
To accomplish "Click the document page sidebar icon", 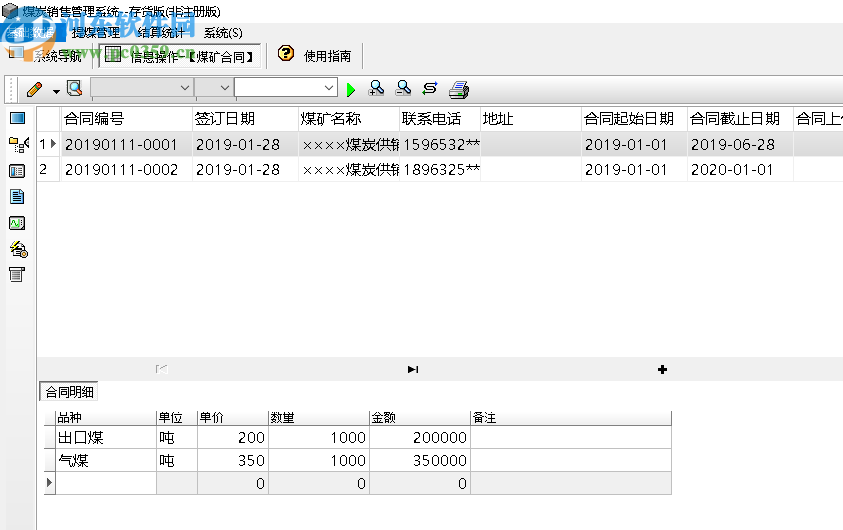I will tap(17, 197).
